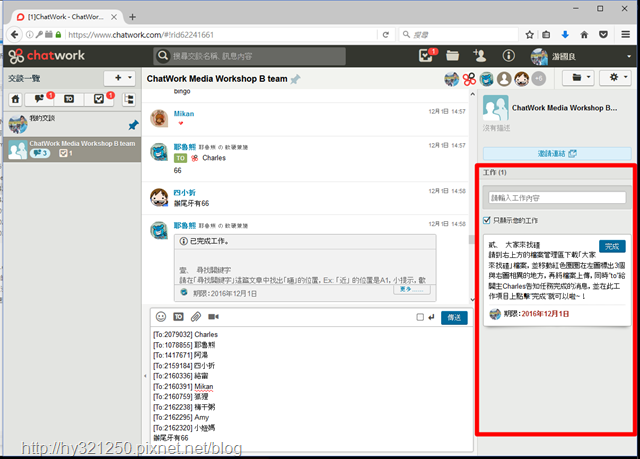Click the chatwork logo
The width and height of the screenshot is (640, 459).
pyautogui.click(x=47, y=55)
